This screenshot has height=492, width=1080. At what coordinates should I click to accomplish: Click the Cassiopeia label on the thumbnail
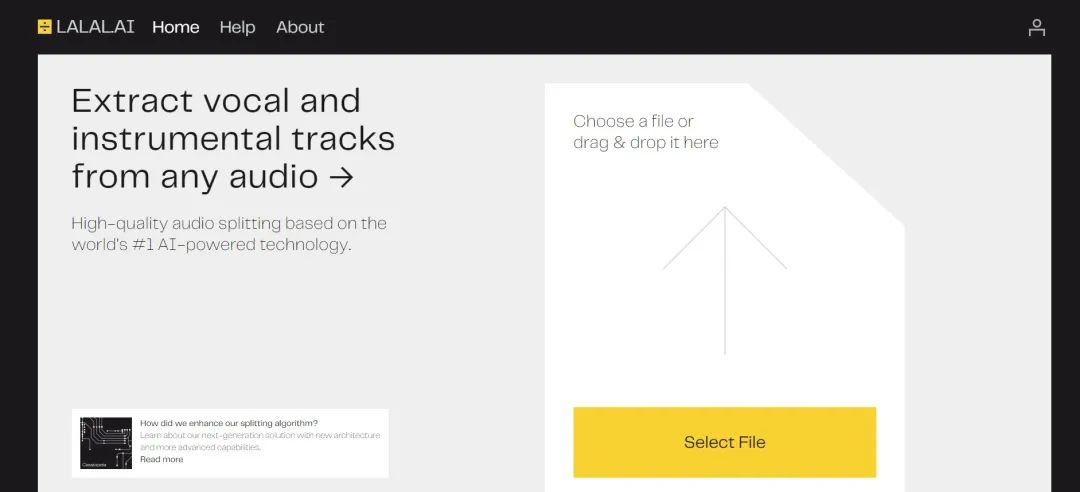click(93, 464)
